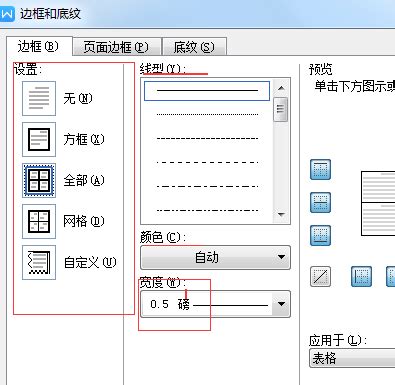Click the WPS Writer logo in the title bar

[7, 14]
